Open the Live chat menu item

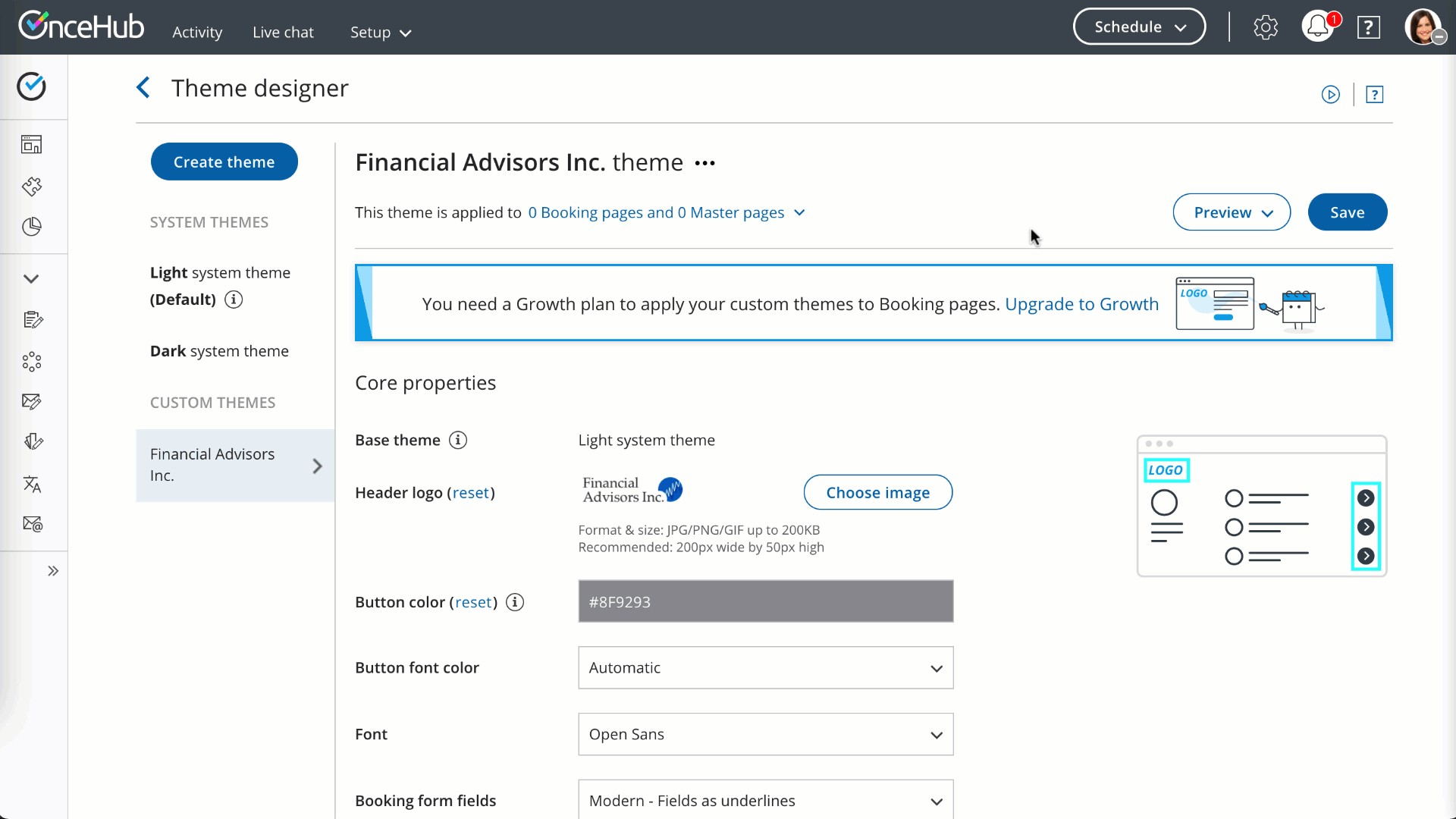(x=283, y=32)
